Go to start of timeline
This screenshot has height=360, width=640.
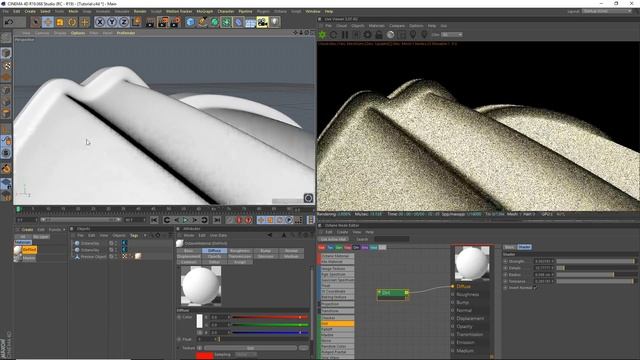(x=154, y=220)
